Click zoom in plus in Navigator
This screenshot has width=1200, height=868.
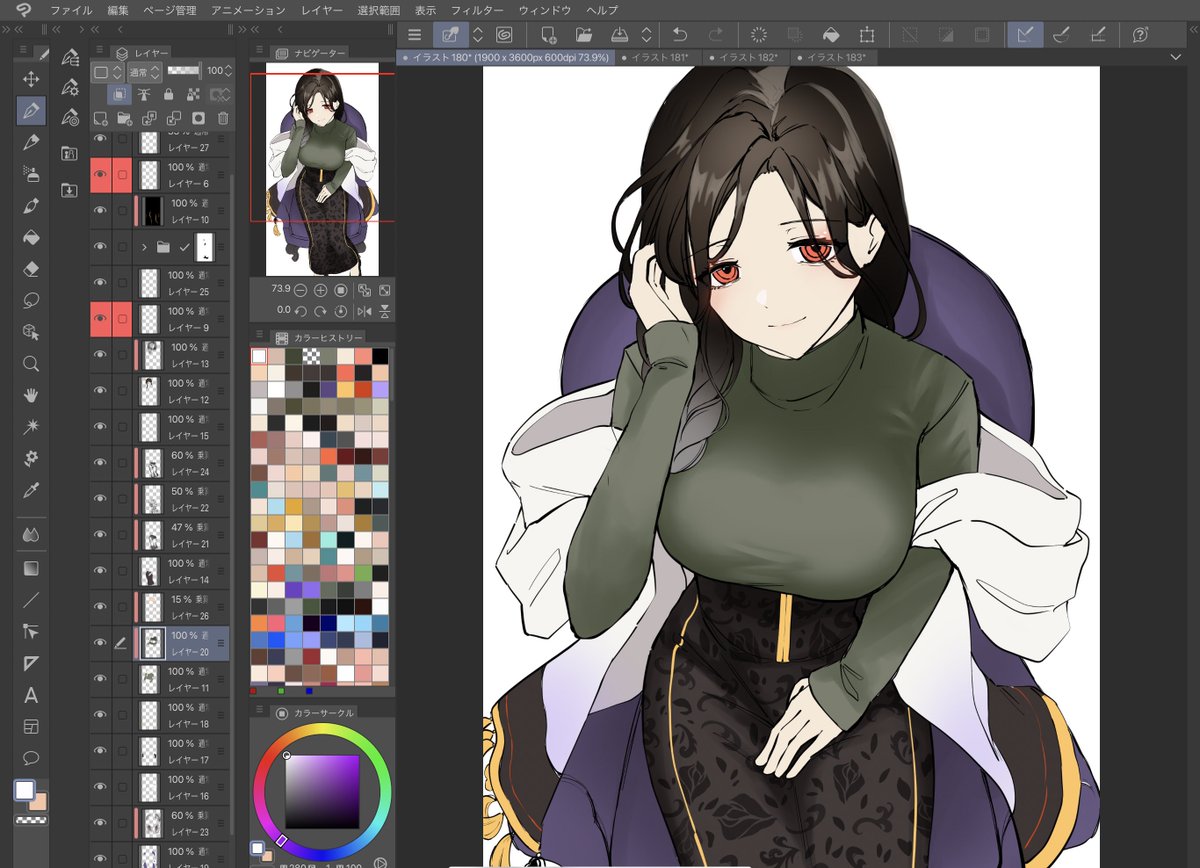[320, 290]
